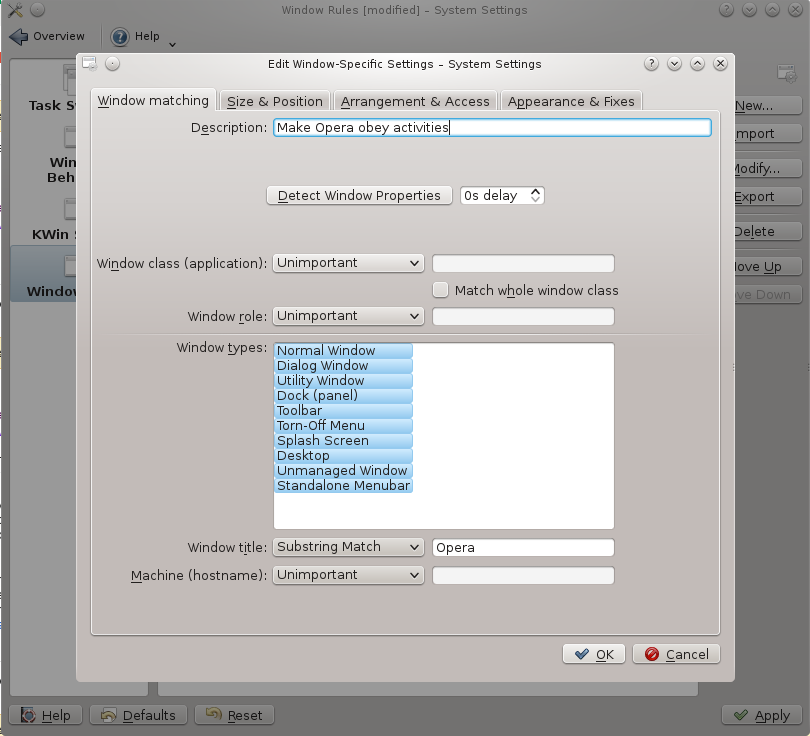Click the window menu icon in dialog titlebar
The image size is (810, 736).
coord(90,63)
